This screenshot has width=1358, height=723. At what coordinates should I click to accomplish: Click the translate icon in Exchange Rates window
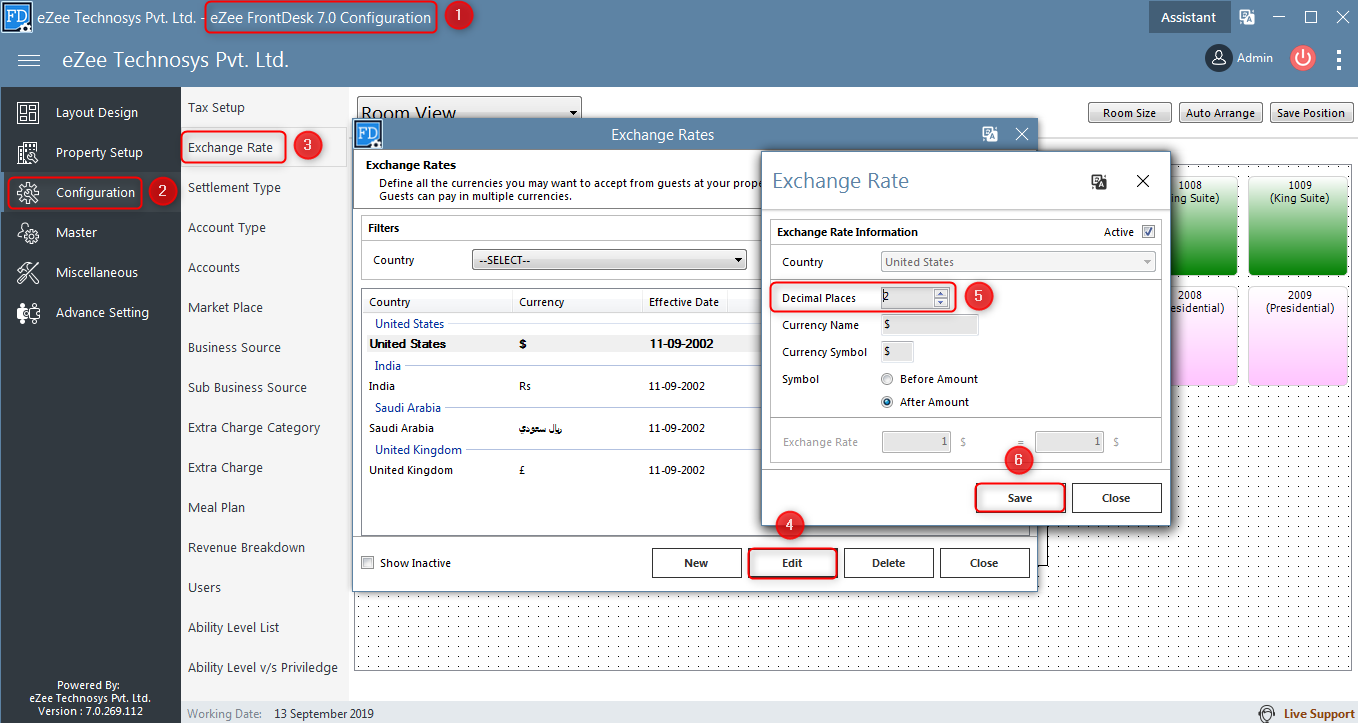[990, 134]
